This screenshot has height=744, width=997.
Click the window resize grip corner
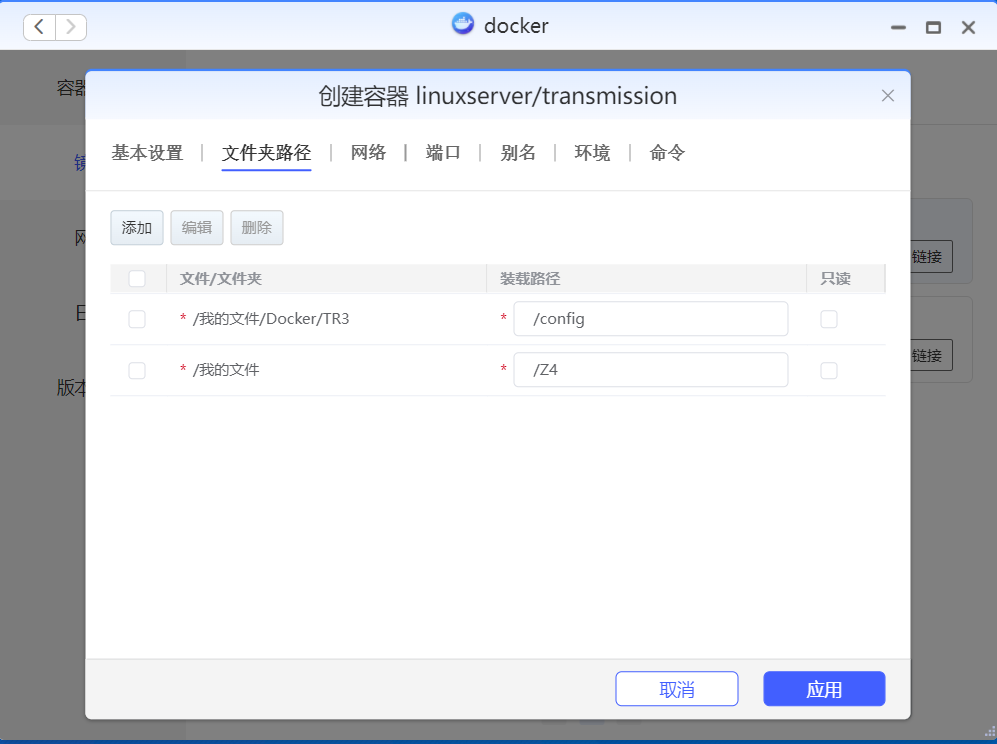point(989,731)
